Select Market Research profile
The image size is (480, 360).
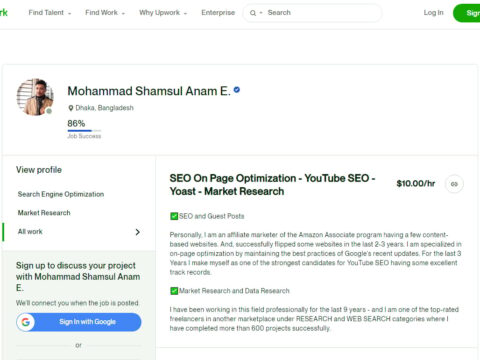click(x=44, y=213)
